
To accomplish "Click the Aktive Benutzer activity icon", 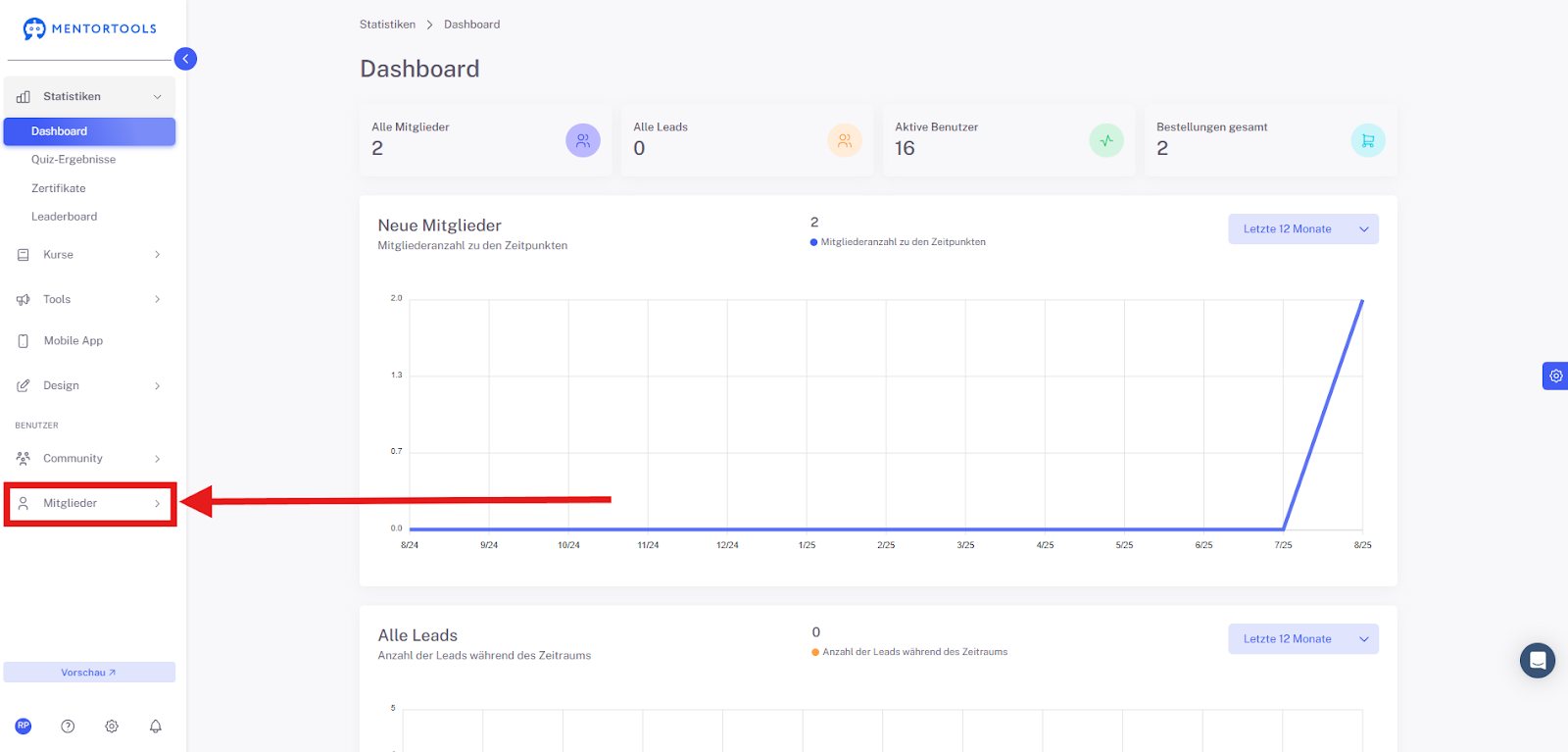I will point(1106,140).
